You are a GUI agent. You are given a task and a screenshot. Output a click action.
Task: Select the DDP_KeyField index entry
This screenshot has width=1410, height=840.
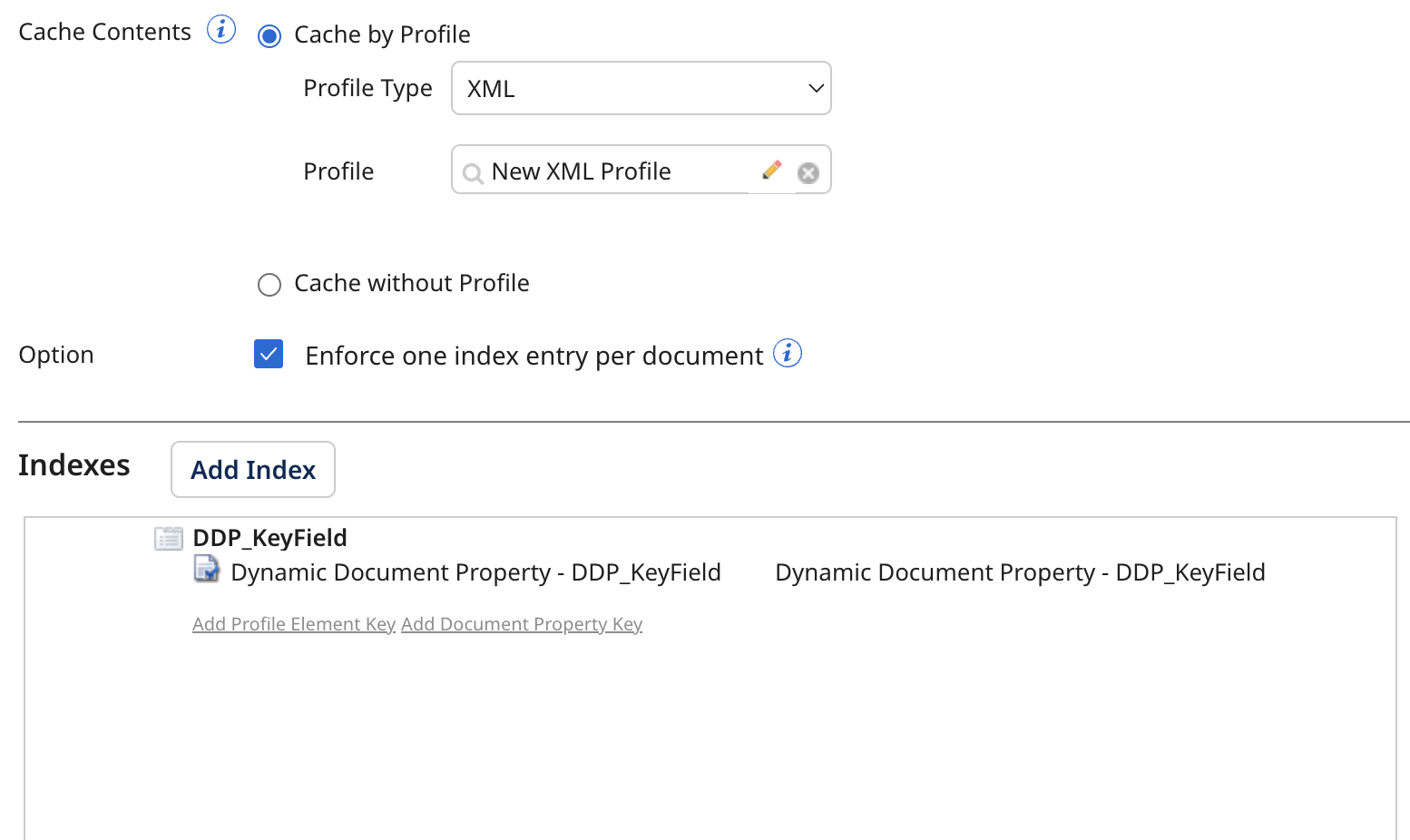(269, 537)
